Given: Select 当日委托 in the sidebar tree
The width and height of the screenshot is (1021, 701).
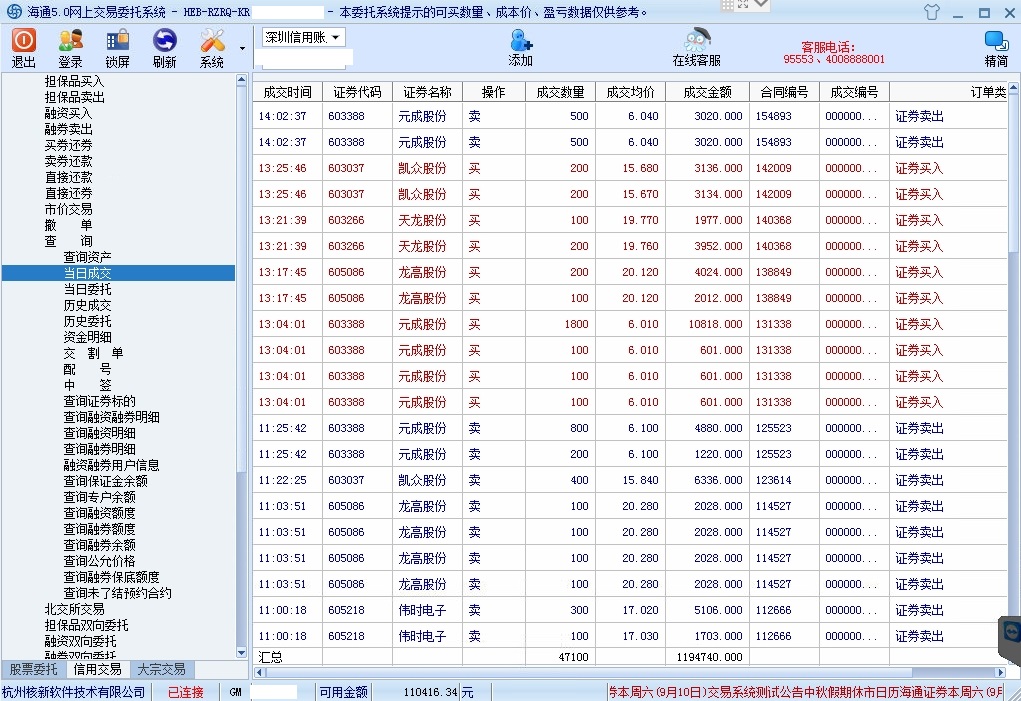Looking at the screenshot, I should point(87,289).
